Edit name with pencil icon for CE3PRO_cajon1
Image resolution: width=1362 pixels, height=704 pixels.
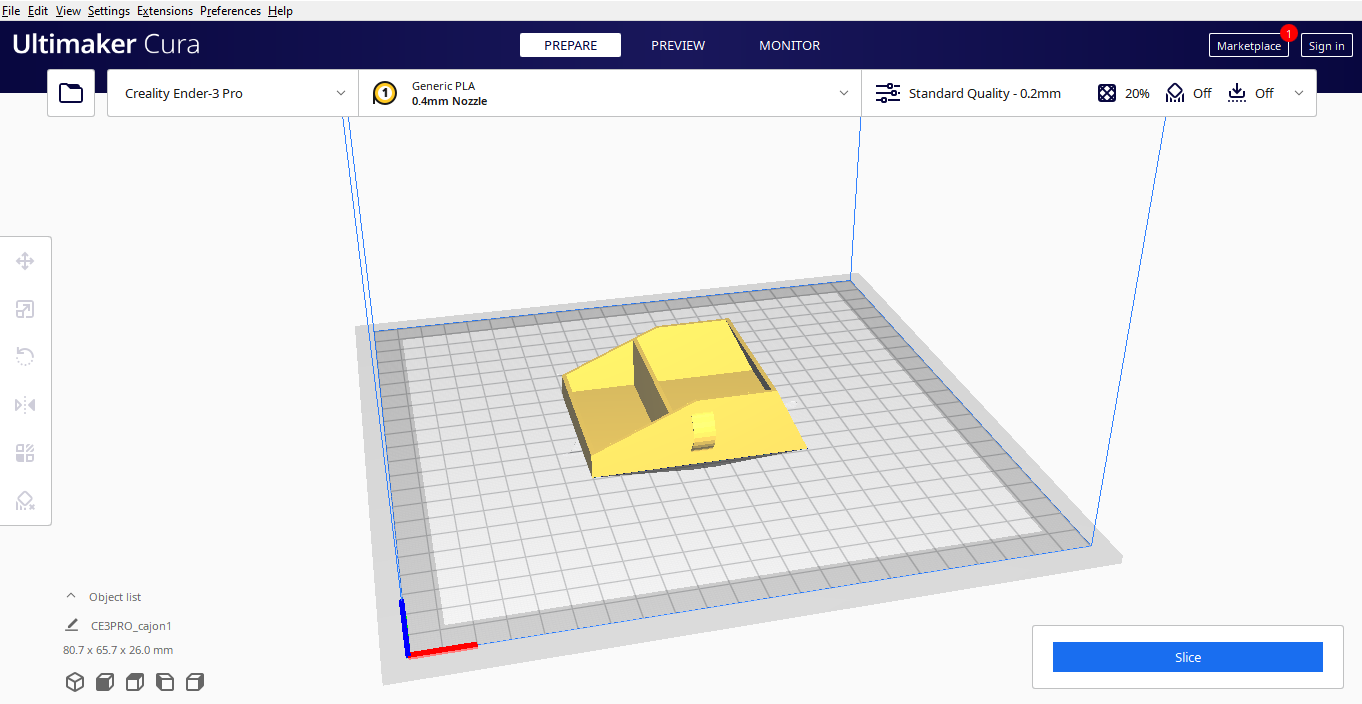72,625
